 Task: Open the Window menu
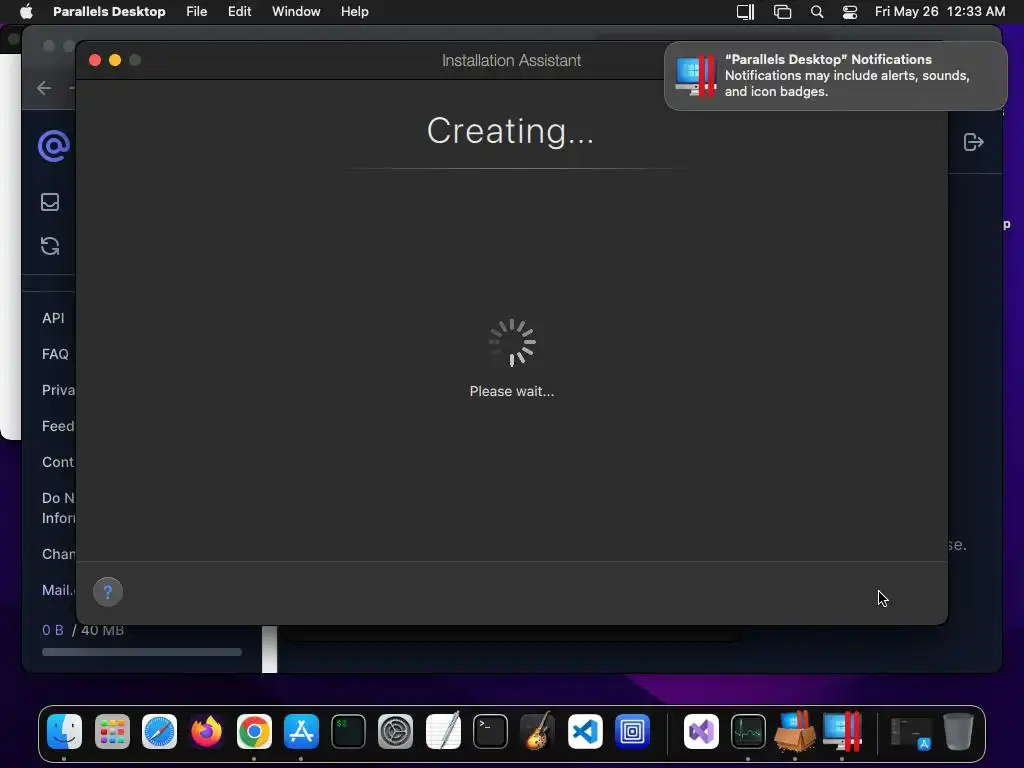tap(296, 12)
